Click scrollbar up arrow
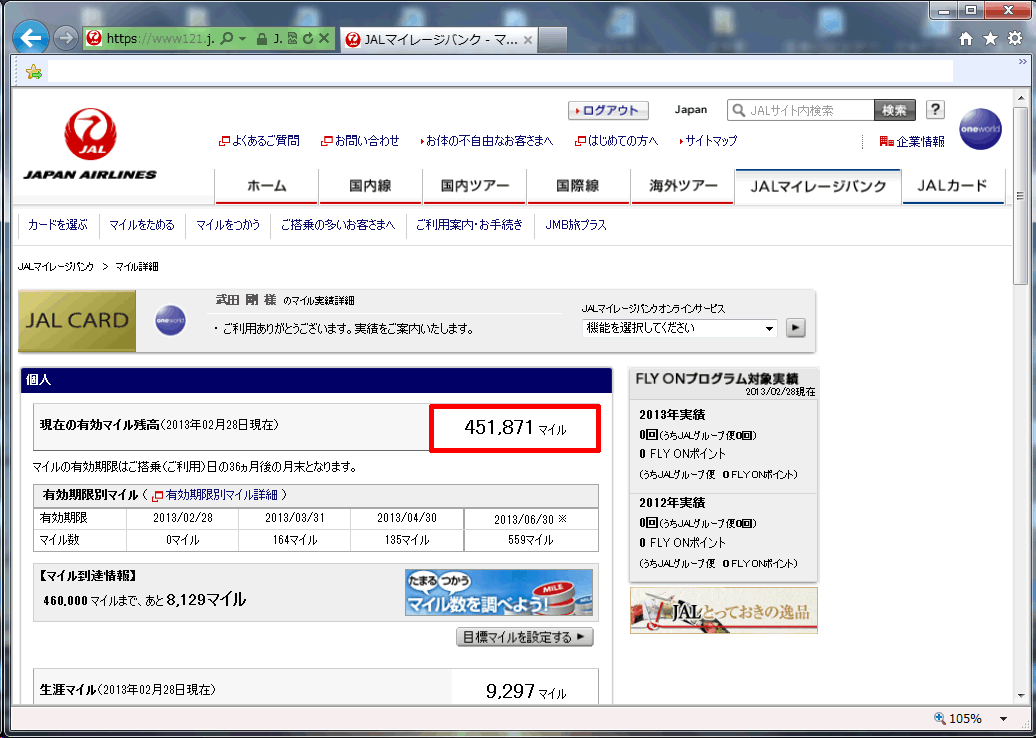 click(x=1021, y=97)
